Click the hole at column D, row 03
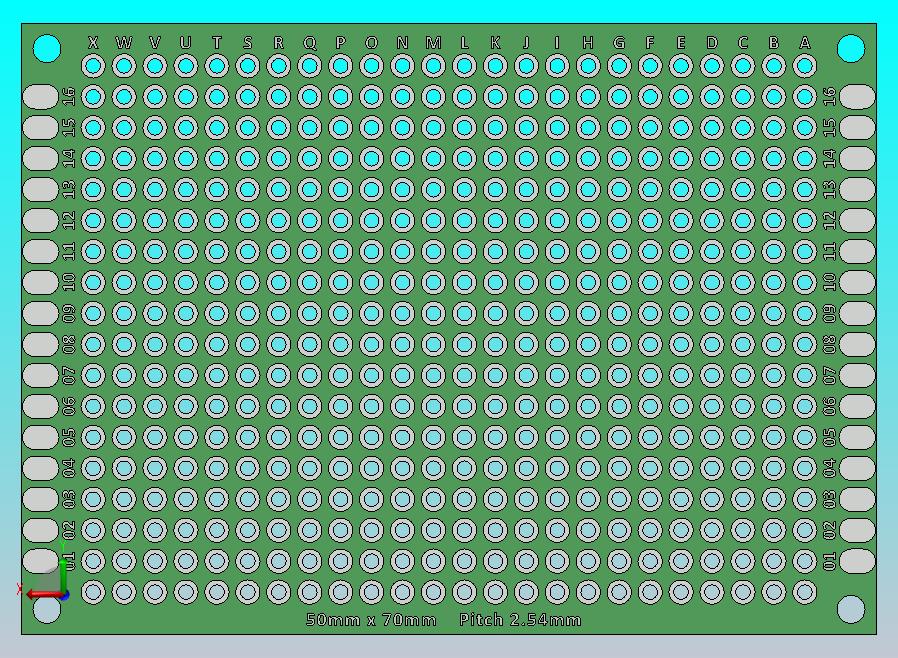The width and height of the screenshot is (898, 658). (712, 499)
